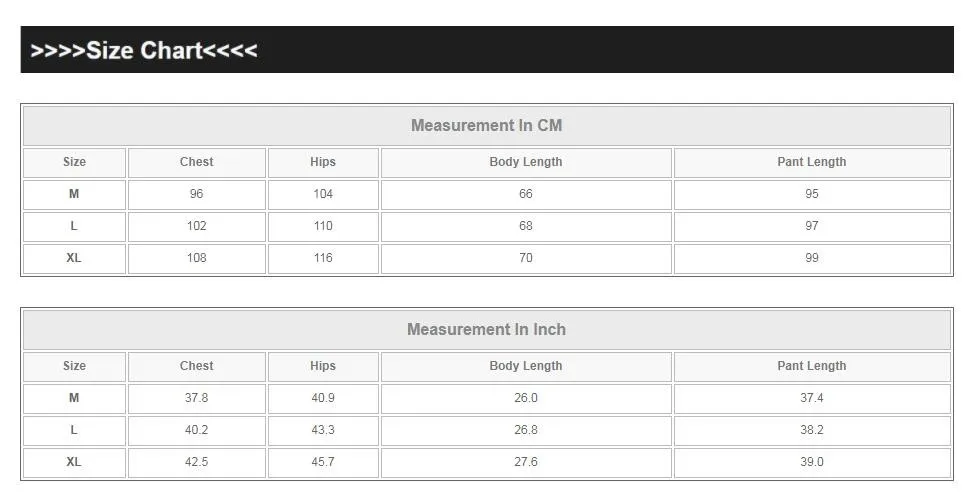
Task: Click the body length value 27.6 cell
Action: point(525,462)
